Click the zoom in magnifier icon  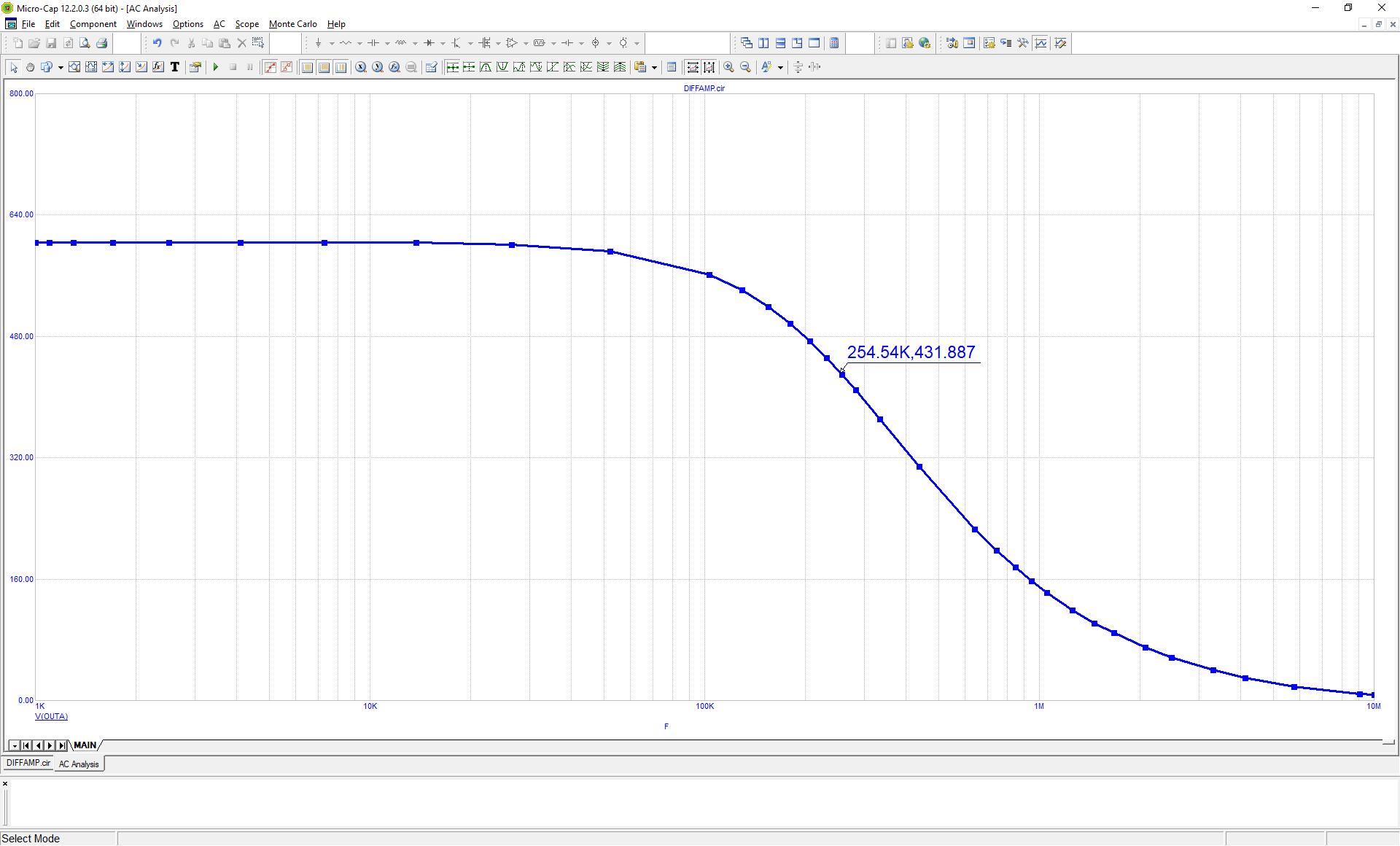728,67
